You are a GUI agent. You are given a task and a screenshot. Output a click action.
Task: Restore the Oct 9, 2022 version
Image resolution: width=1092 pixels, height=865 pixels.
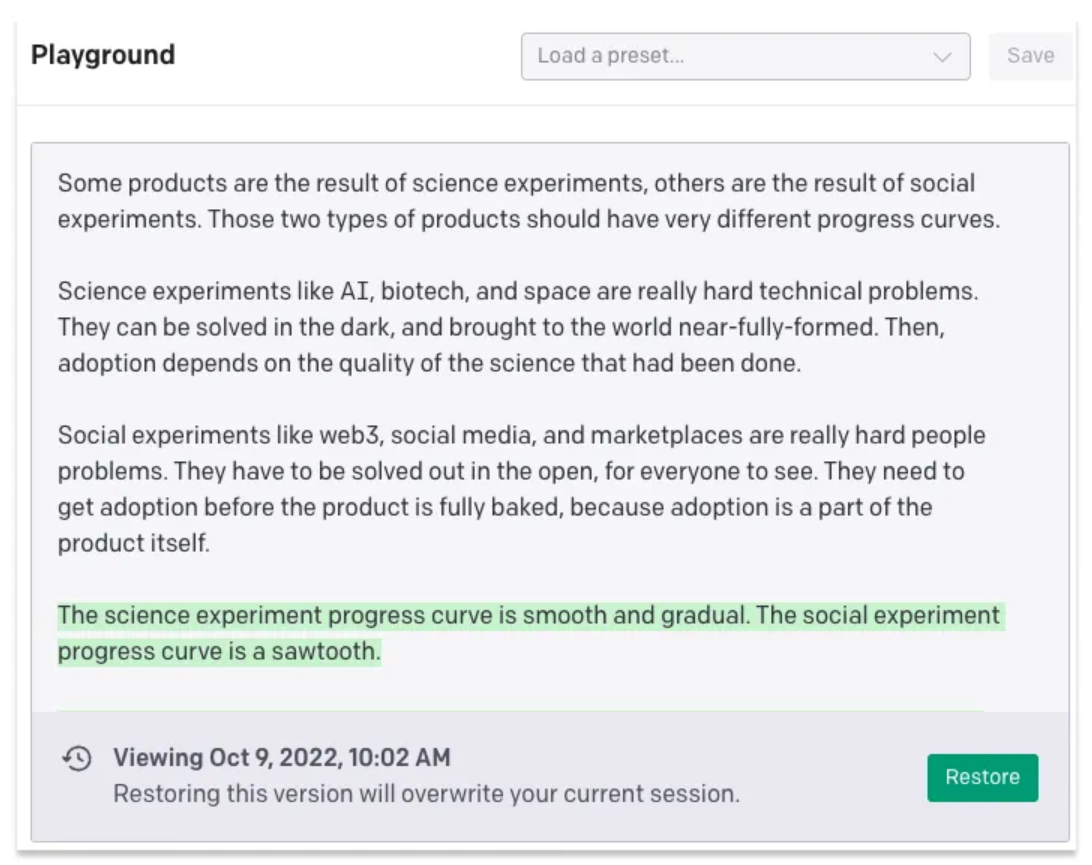point(982,777)
